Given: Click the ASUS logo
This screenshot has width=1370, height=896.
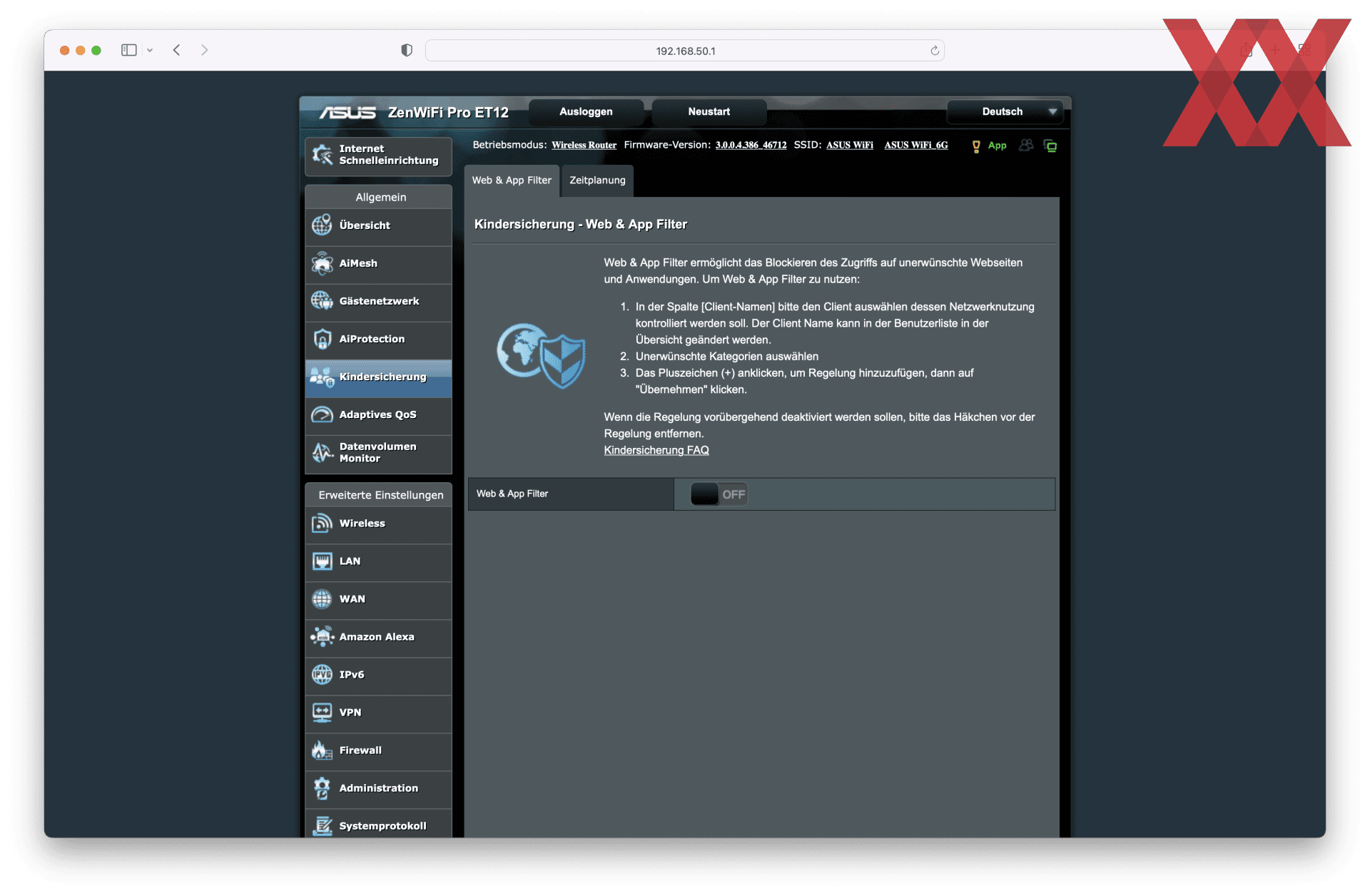Looking at the screenshot, I should 347,113.
